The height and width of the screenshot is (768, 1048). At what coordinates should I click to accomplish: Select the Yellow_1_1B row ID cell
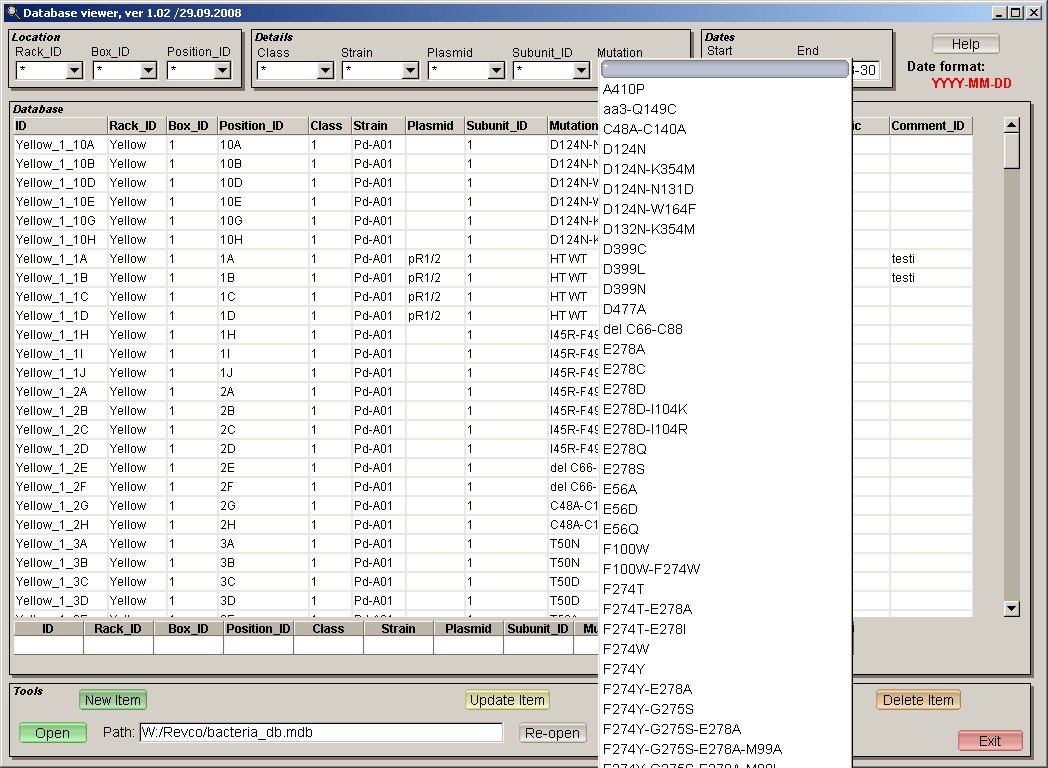(x=60, y=278)
